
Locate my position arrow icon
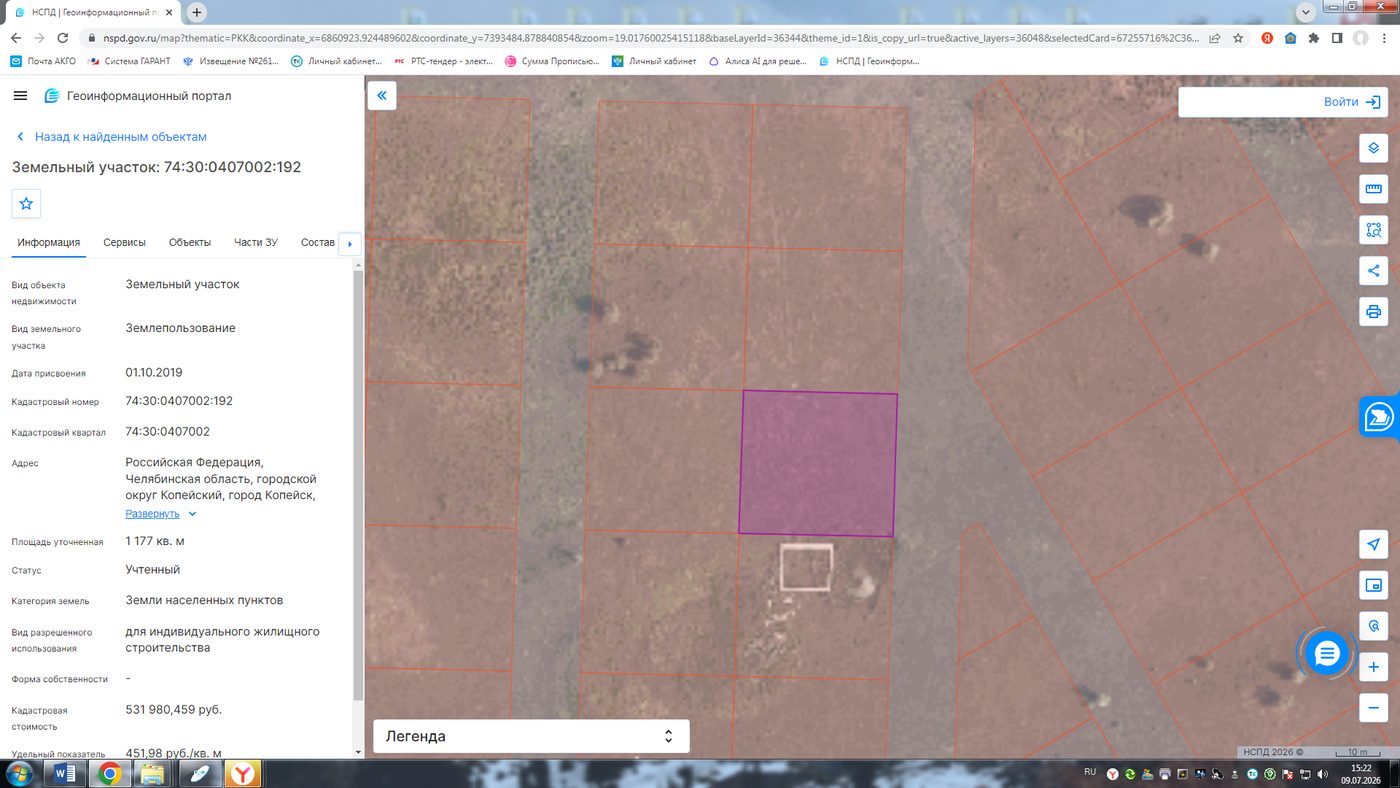click(x=1374, y=544)
